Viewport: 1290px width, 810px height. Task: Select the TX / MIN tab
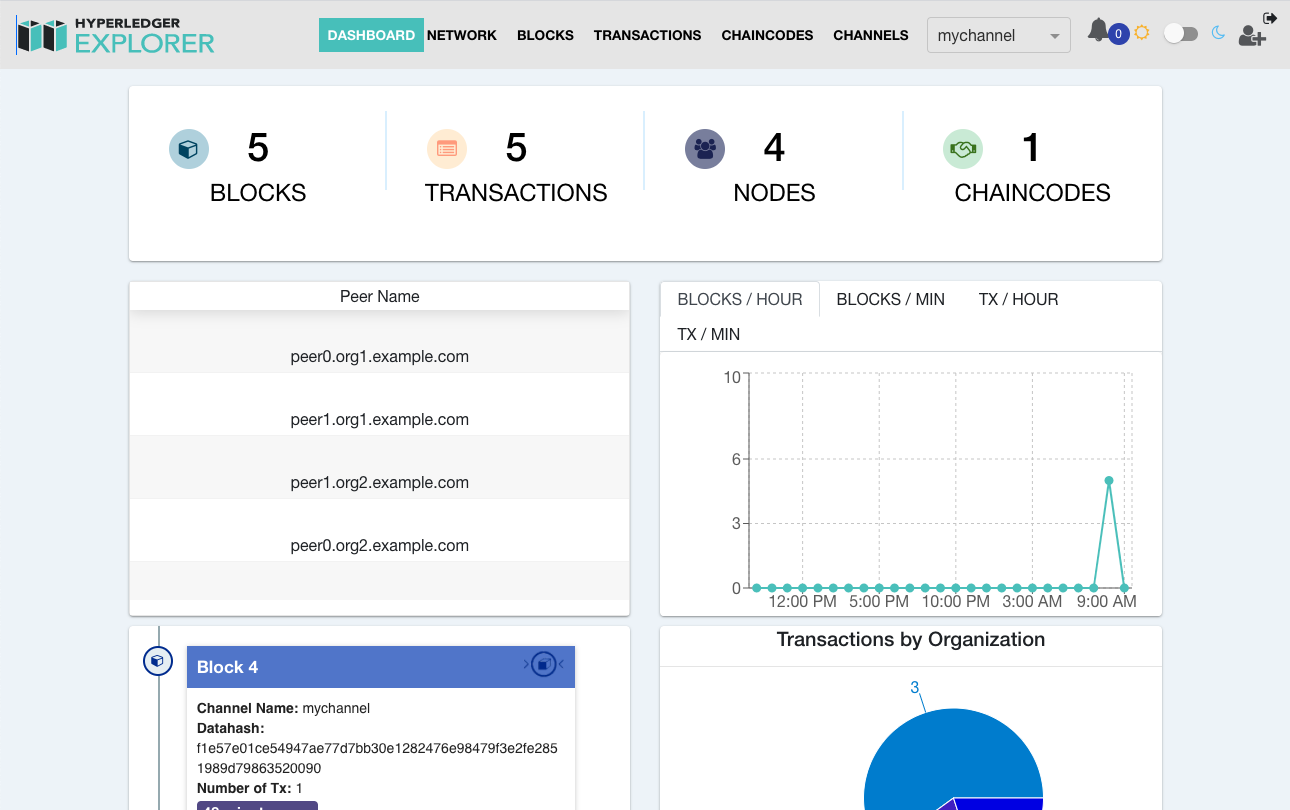(x=708, y=334)
